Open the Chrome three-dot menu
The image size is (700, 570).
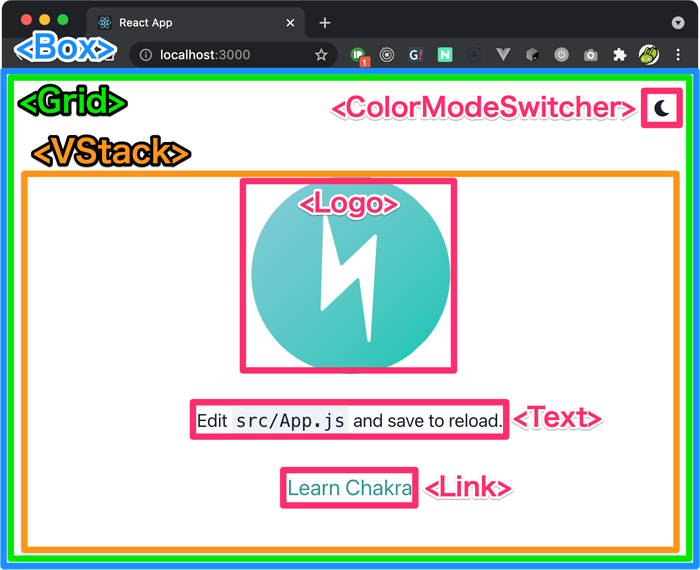pos(678,55)
